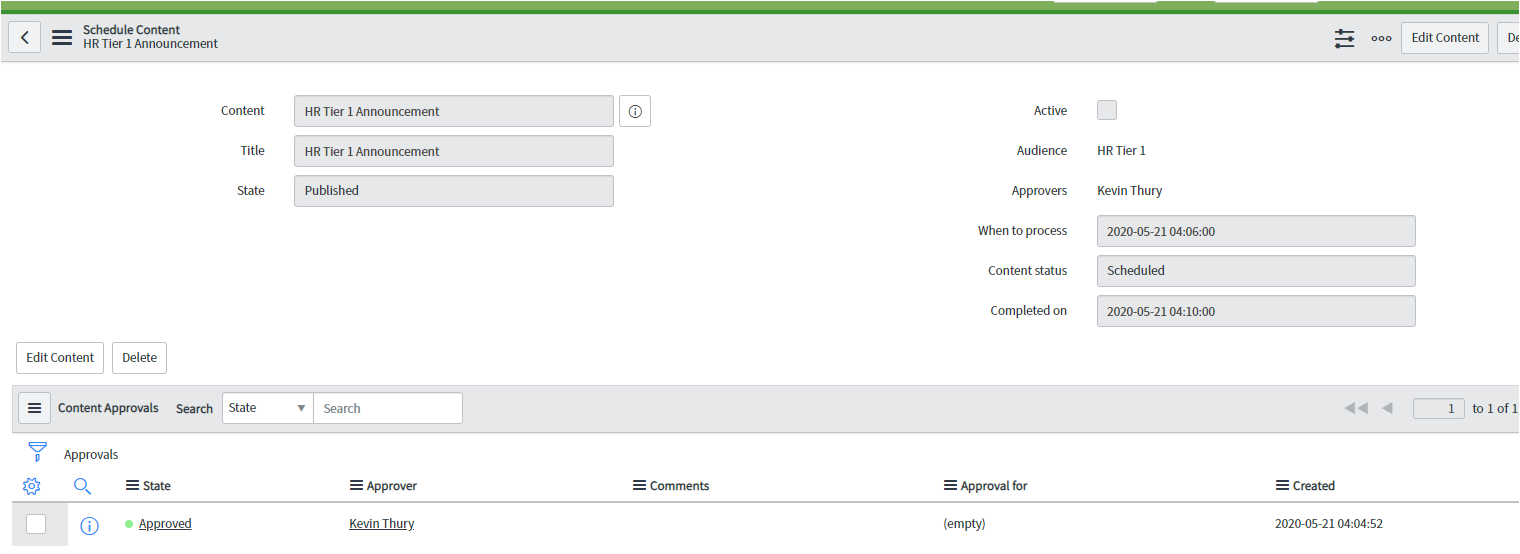The image size is (1520, 554).
Task: Click the lower Edit Content button
Action: coord(60,358)
